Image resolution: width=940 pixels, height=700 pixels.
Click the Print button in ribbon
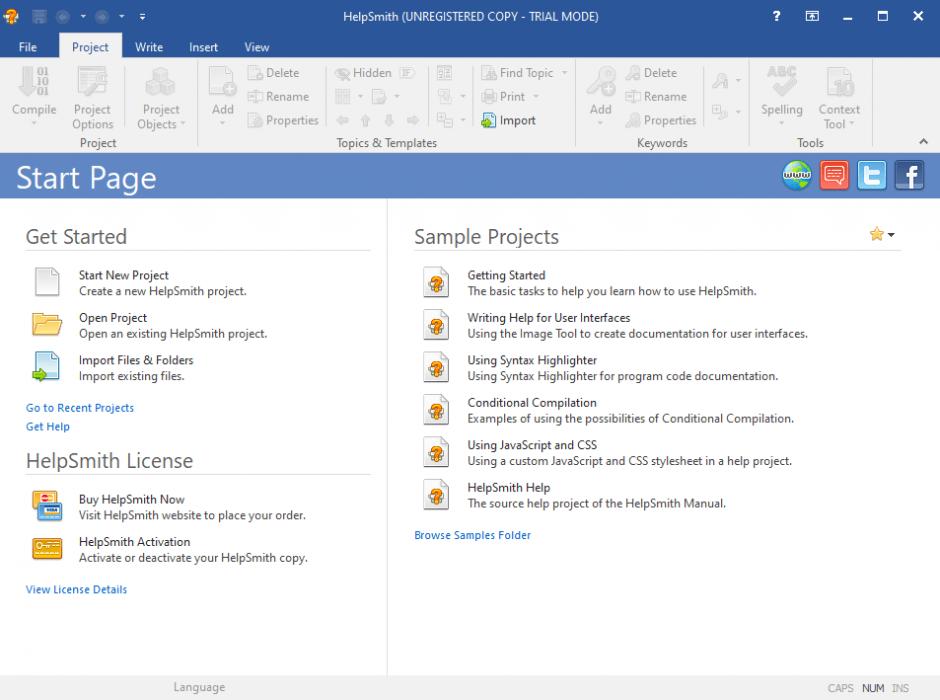tap(504, 96)
